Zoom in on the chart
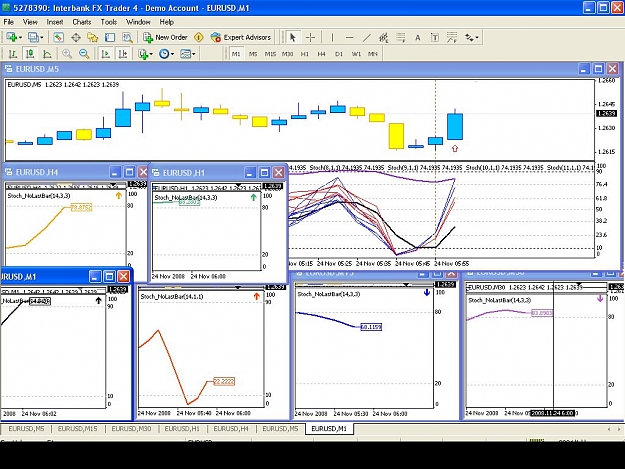Viewport: 625px width, 469px height. coord(67,53)
